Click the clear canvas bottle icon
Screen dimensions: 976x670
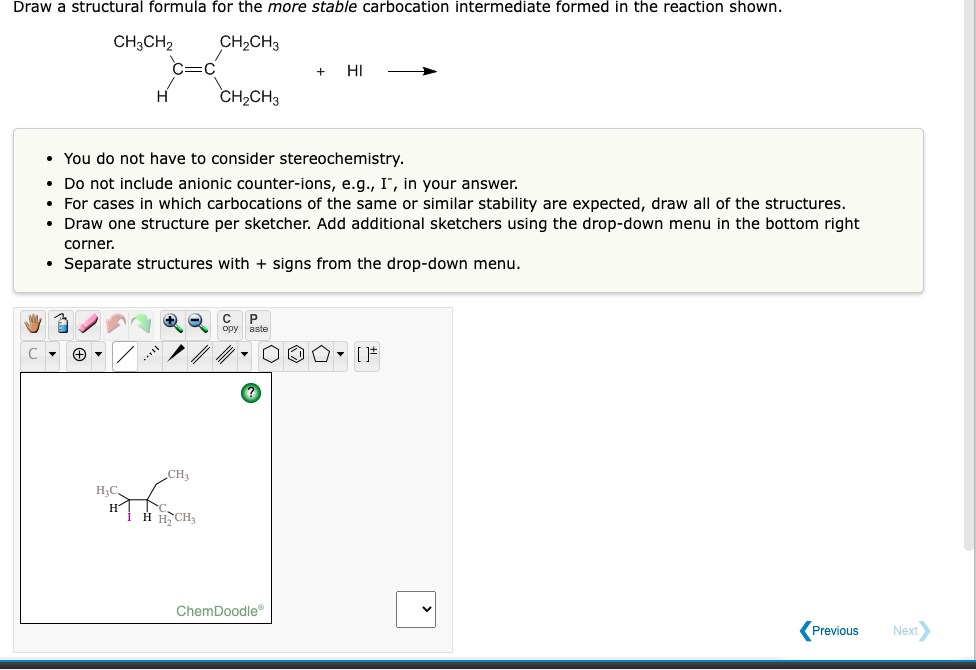pyautogui.click(x=61, y=324)
